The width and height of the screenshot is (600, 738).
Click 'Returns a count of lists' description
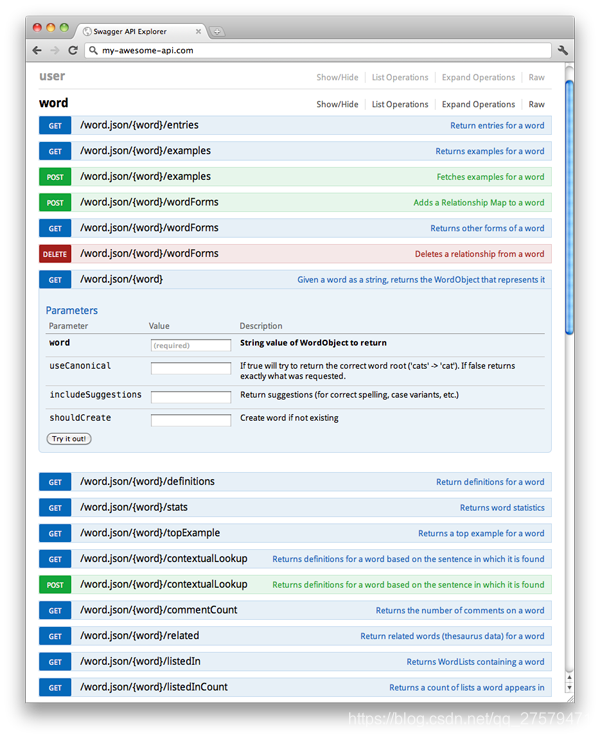coord(466,688)
